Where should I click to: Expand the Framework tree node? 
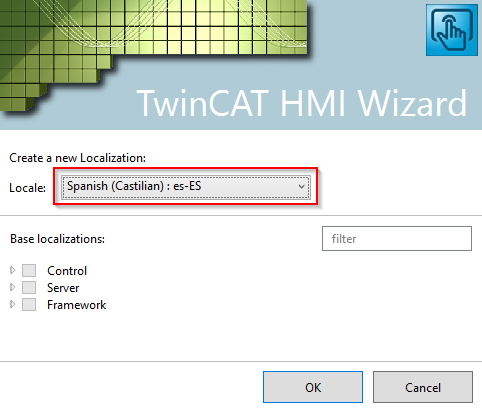pyautogui.click(x=13, y=304)
